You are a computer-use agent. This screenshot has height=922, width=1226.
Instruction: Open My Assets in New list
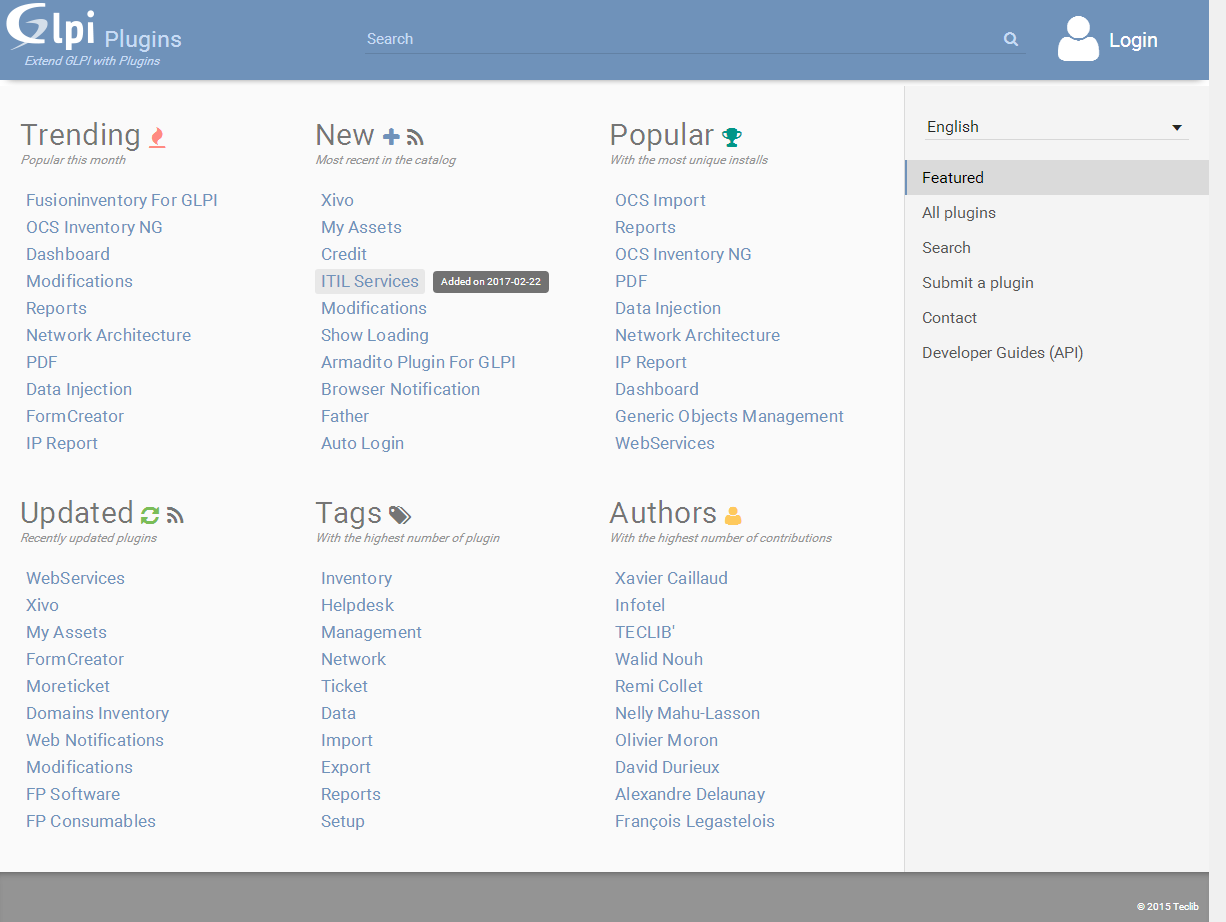pos(361,227)
